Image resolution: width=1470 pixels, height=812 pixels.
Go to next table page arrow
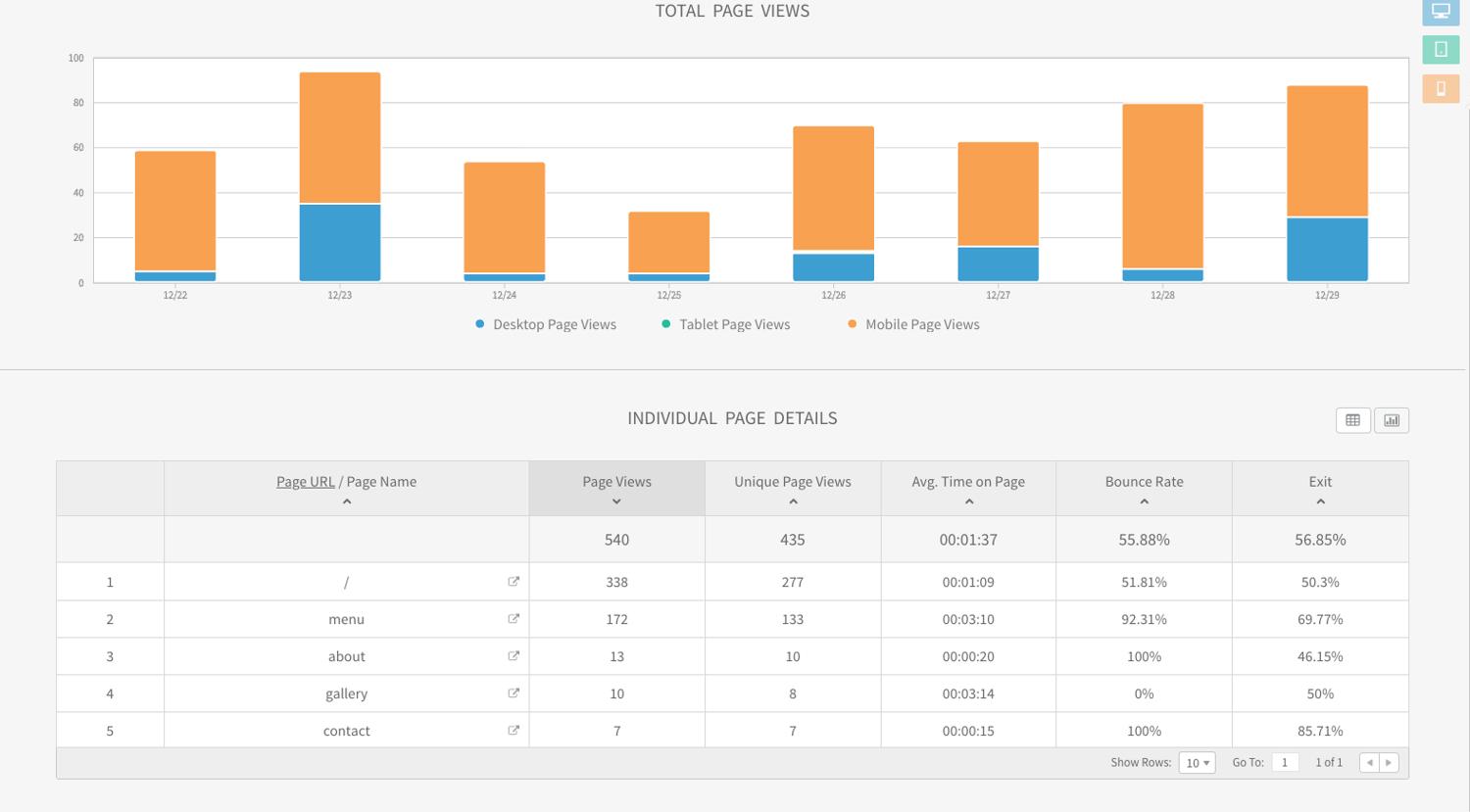(1389, 763)
